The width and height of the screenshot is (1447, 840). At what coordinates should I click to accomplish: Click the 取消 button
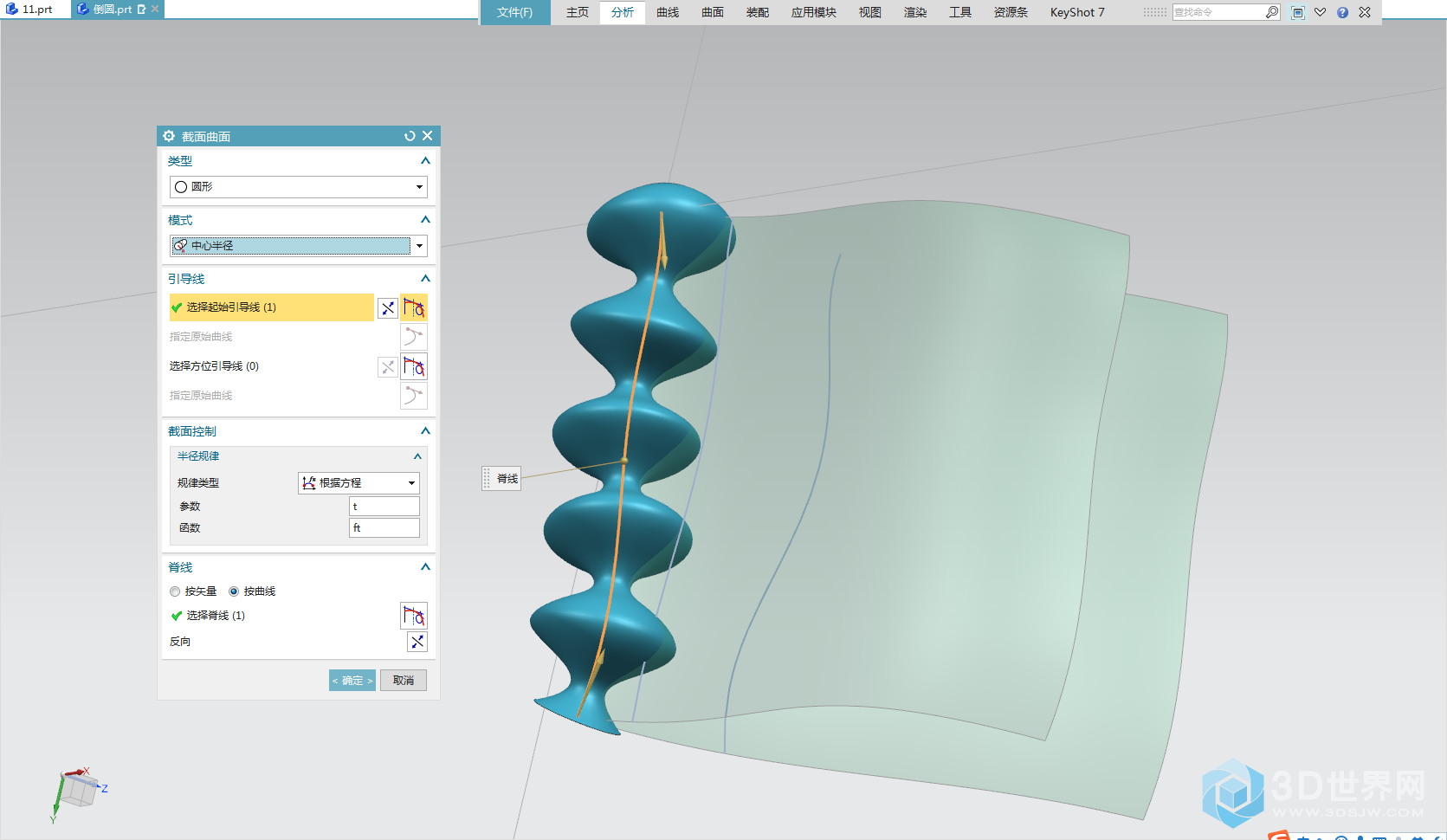(x=404, y=681)
